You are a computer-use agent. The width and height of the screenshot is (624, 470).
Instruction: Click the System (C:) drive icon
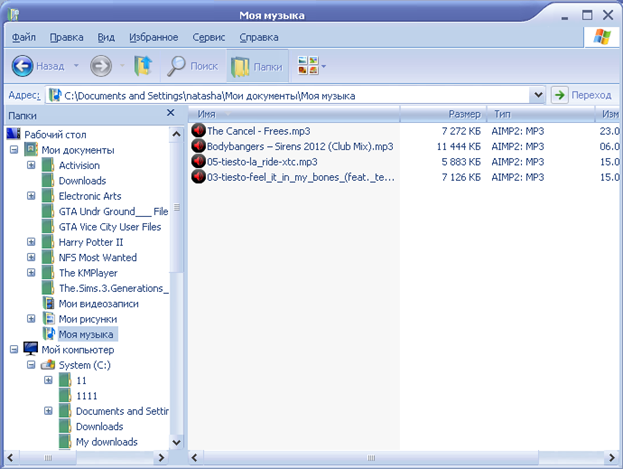tap(48, 365)
